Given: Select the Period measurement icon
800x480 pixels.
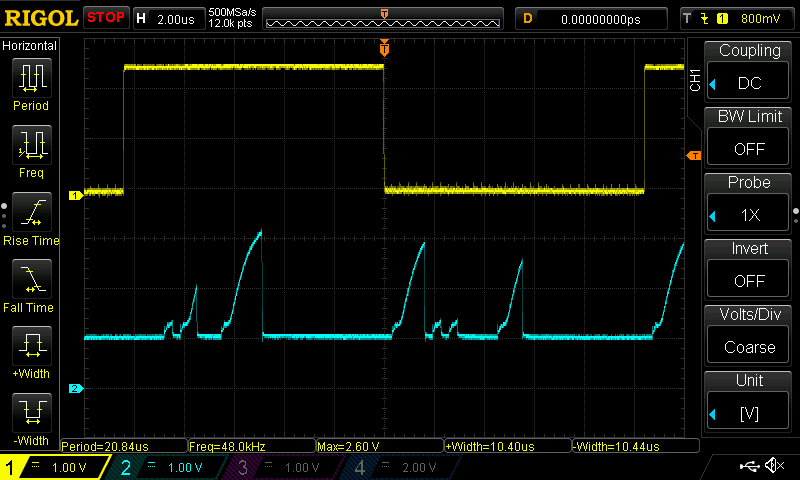Looking at the screenshot, I should pos(31,79).
